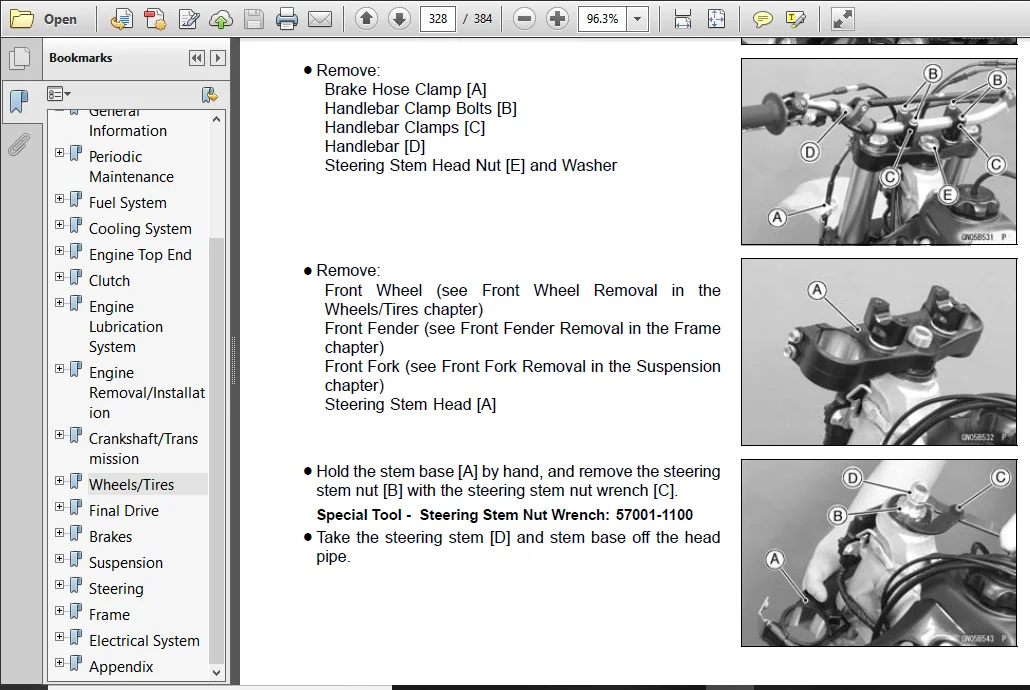Open the Brakes bookmark
Screen dimensions: 1030x690
(110, 537)
